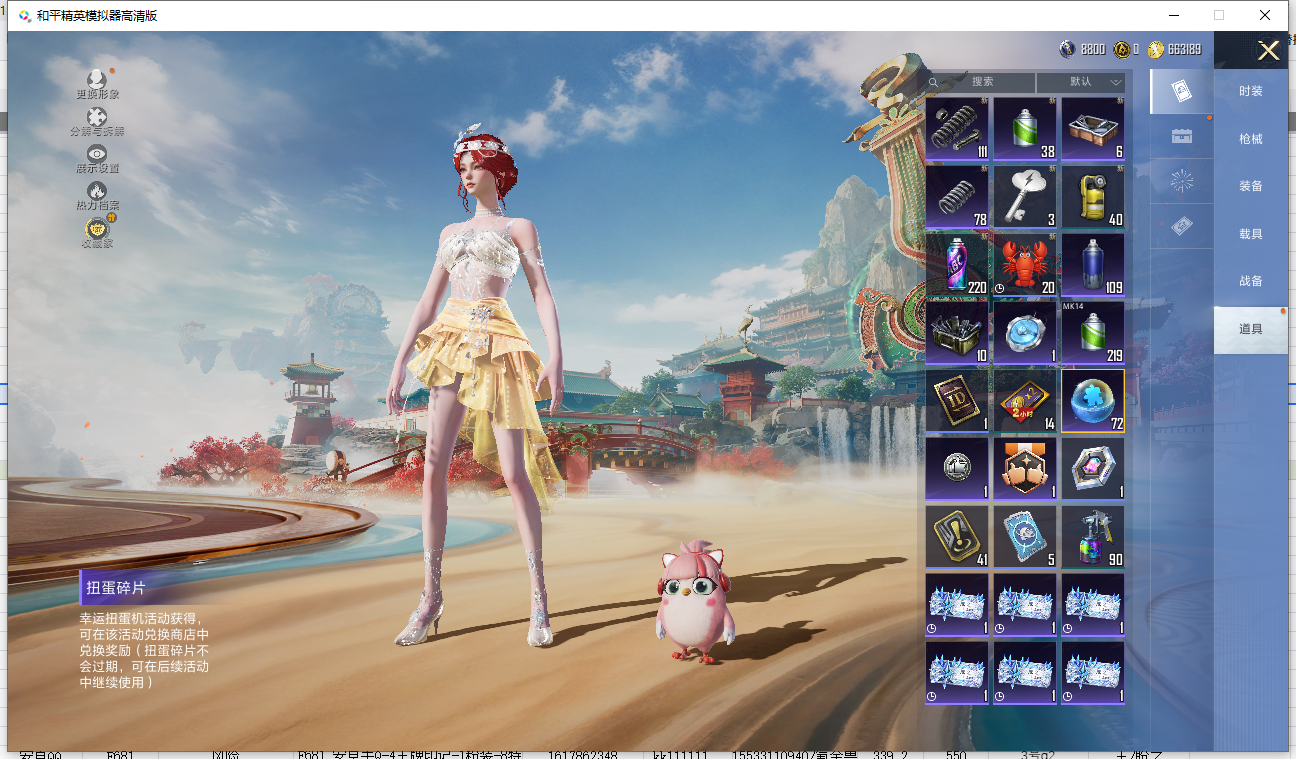Select the yellow canister item with count 40

point(1093,197)
